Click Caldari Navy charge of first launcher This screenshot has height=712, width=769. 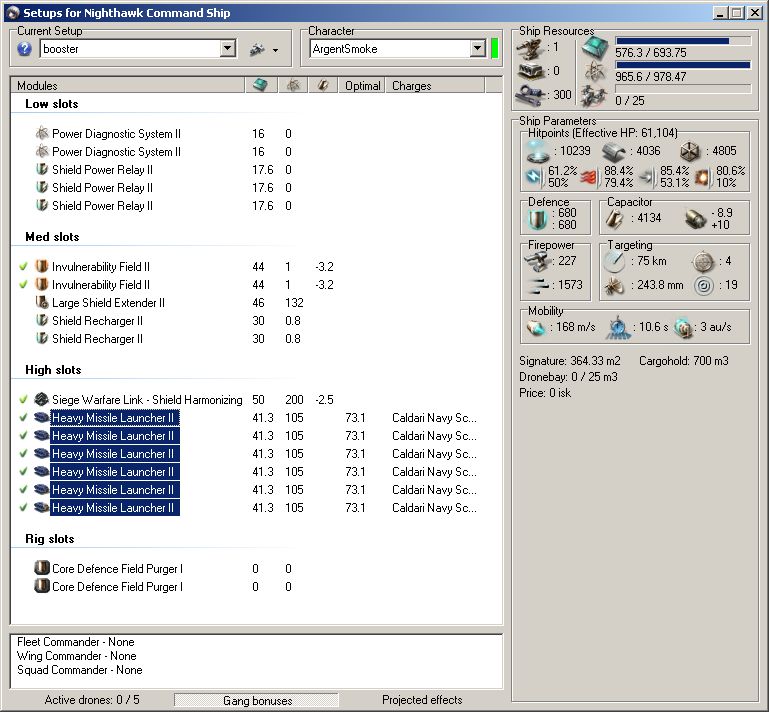434,418
